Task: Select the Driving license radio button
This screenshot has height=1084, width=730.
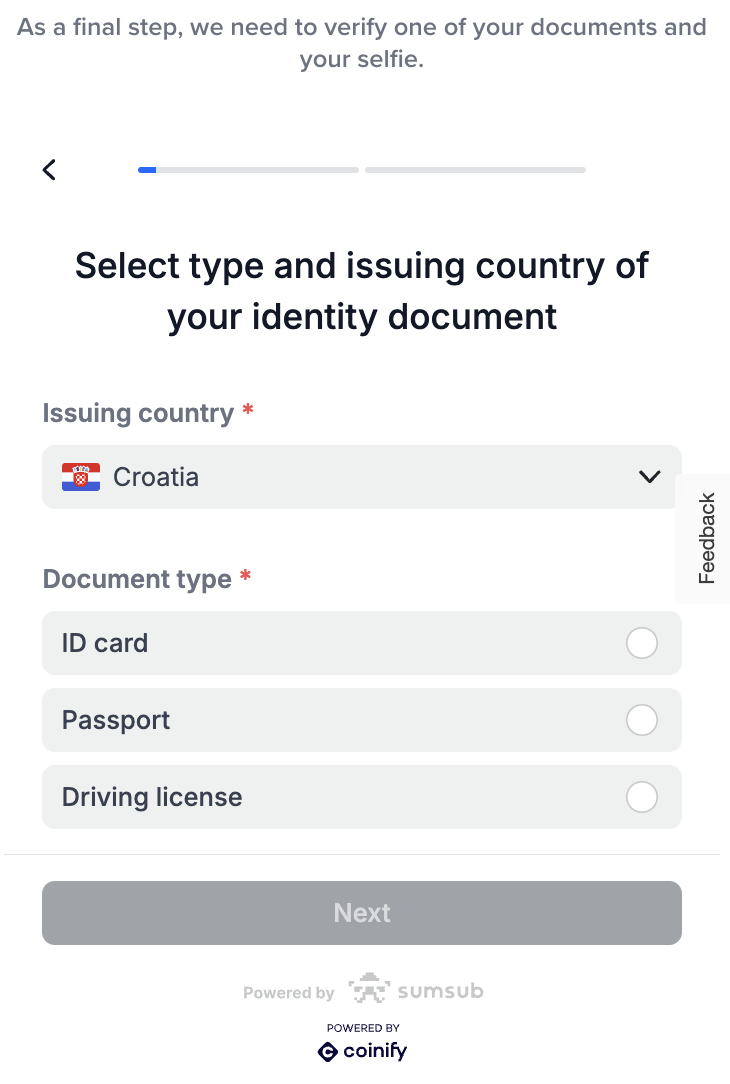Action: pos(641,797)
